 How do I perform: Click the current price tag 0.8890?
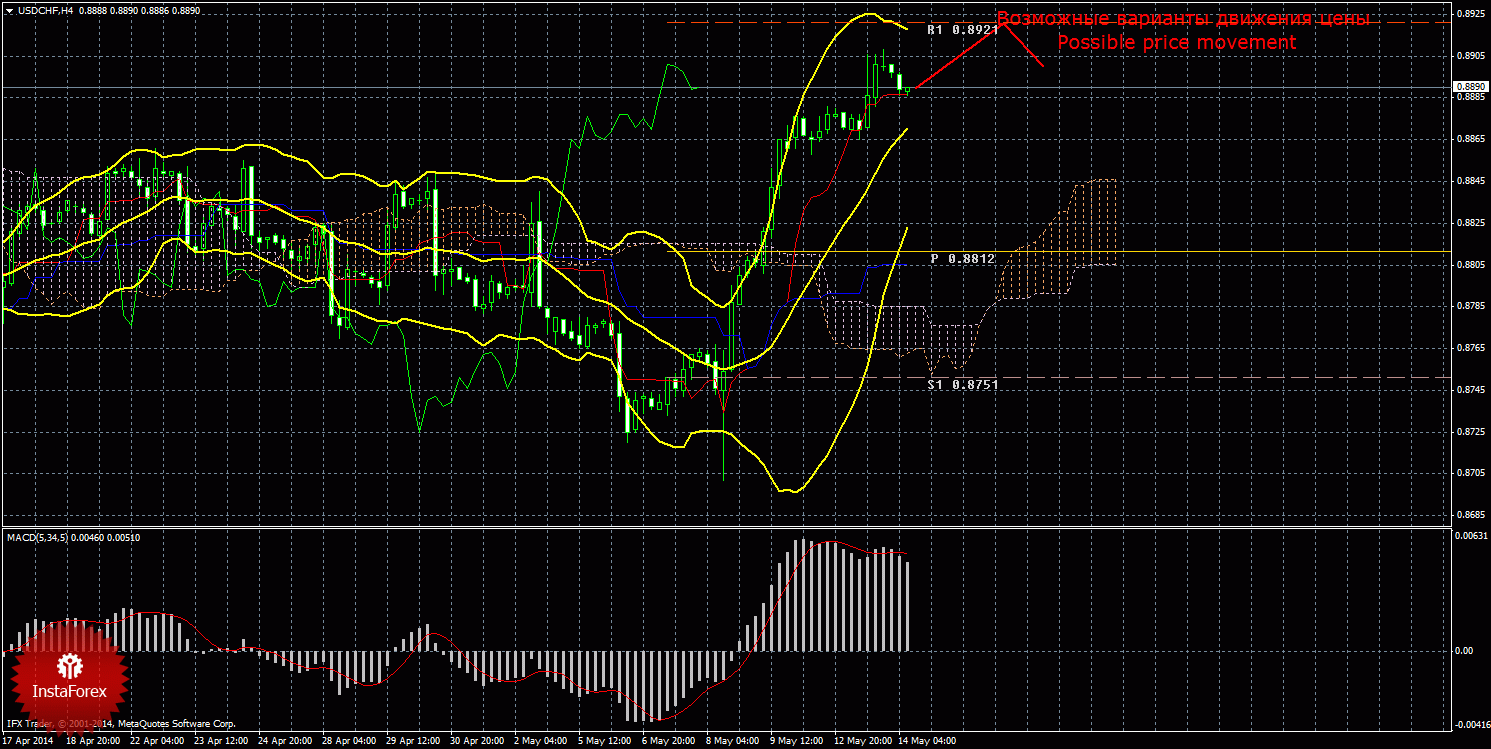[1470, 88]
